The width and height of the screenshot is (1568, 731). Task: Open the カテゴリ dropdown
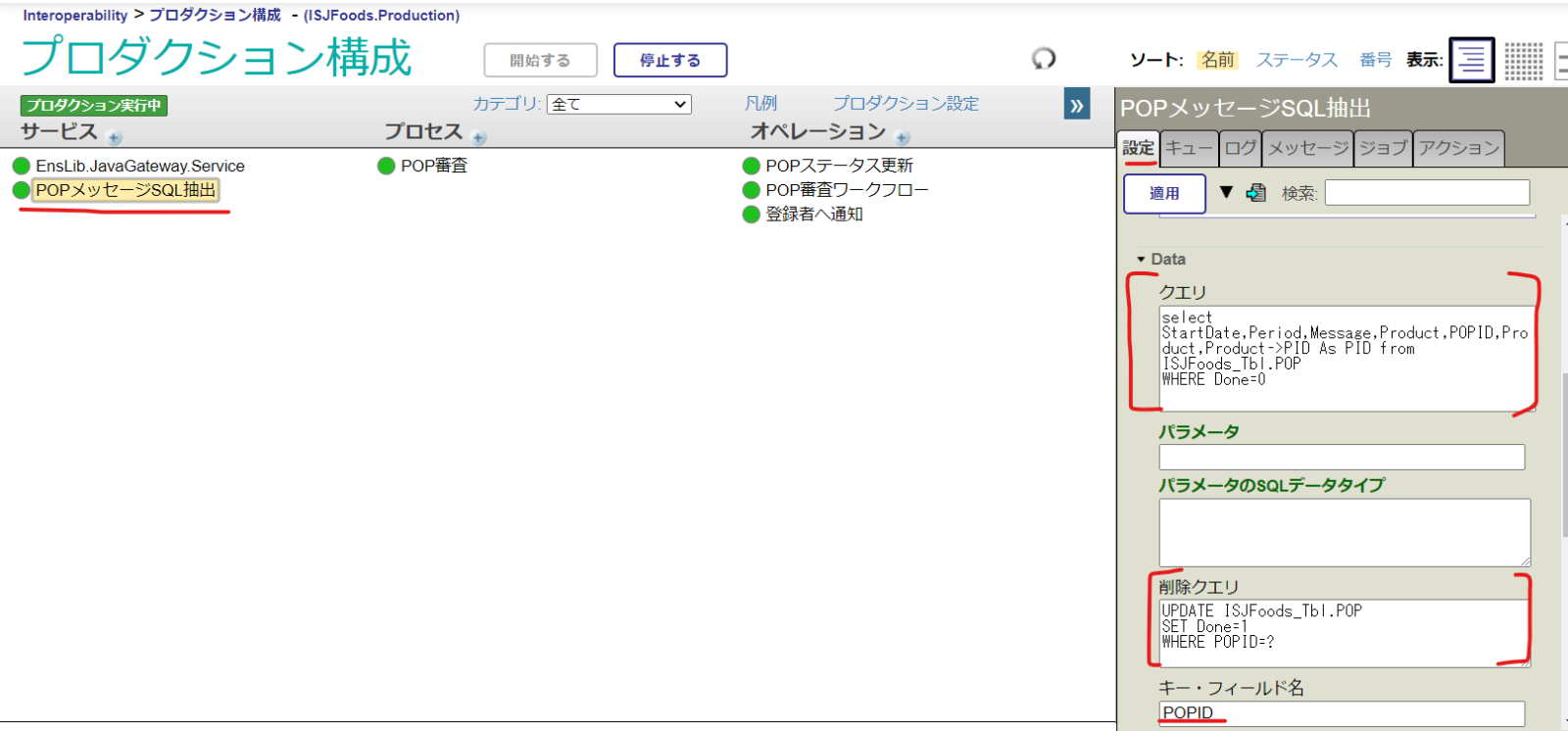pyautogui.click(x=618, y=104)
